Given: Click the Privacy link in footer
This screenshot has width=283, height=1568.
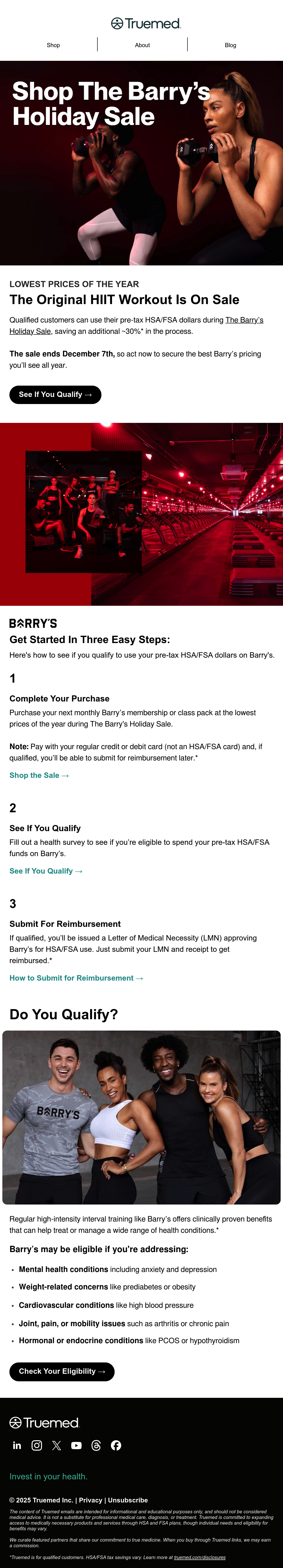Looking at the screenshot, I should click(91, 1500).
